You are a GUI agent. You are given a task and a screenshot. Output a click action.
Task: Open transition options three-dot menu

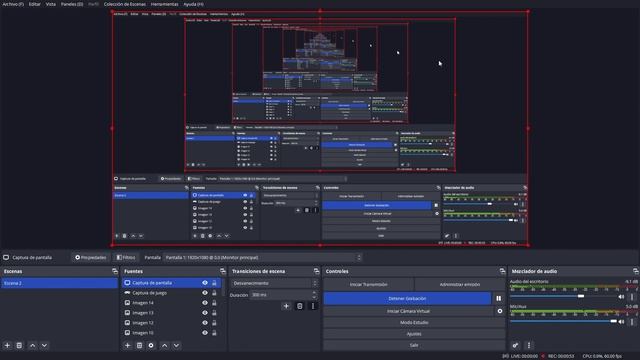click(x=313, y=306)
